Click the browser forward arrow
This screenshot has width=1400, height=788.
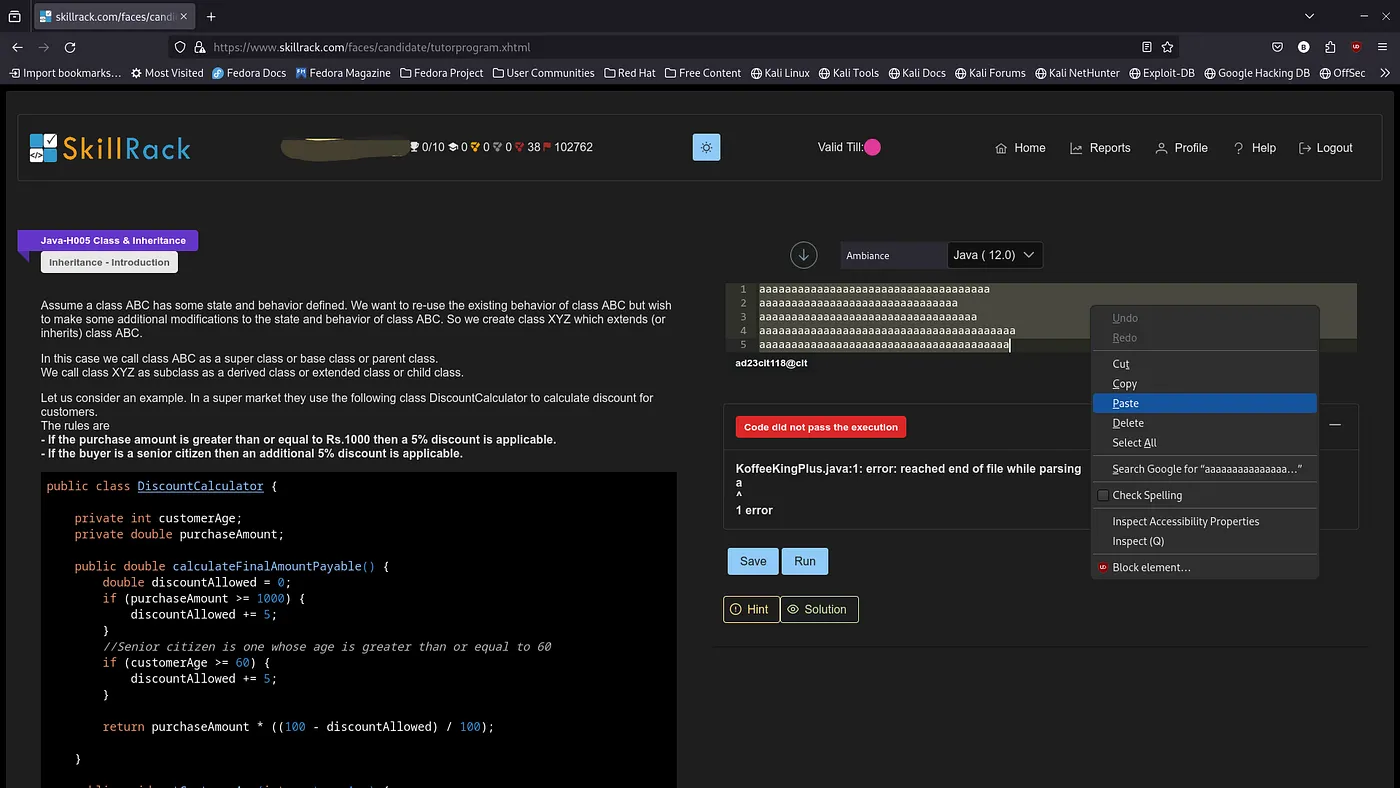(43, 47)
